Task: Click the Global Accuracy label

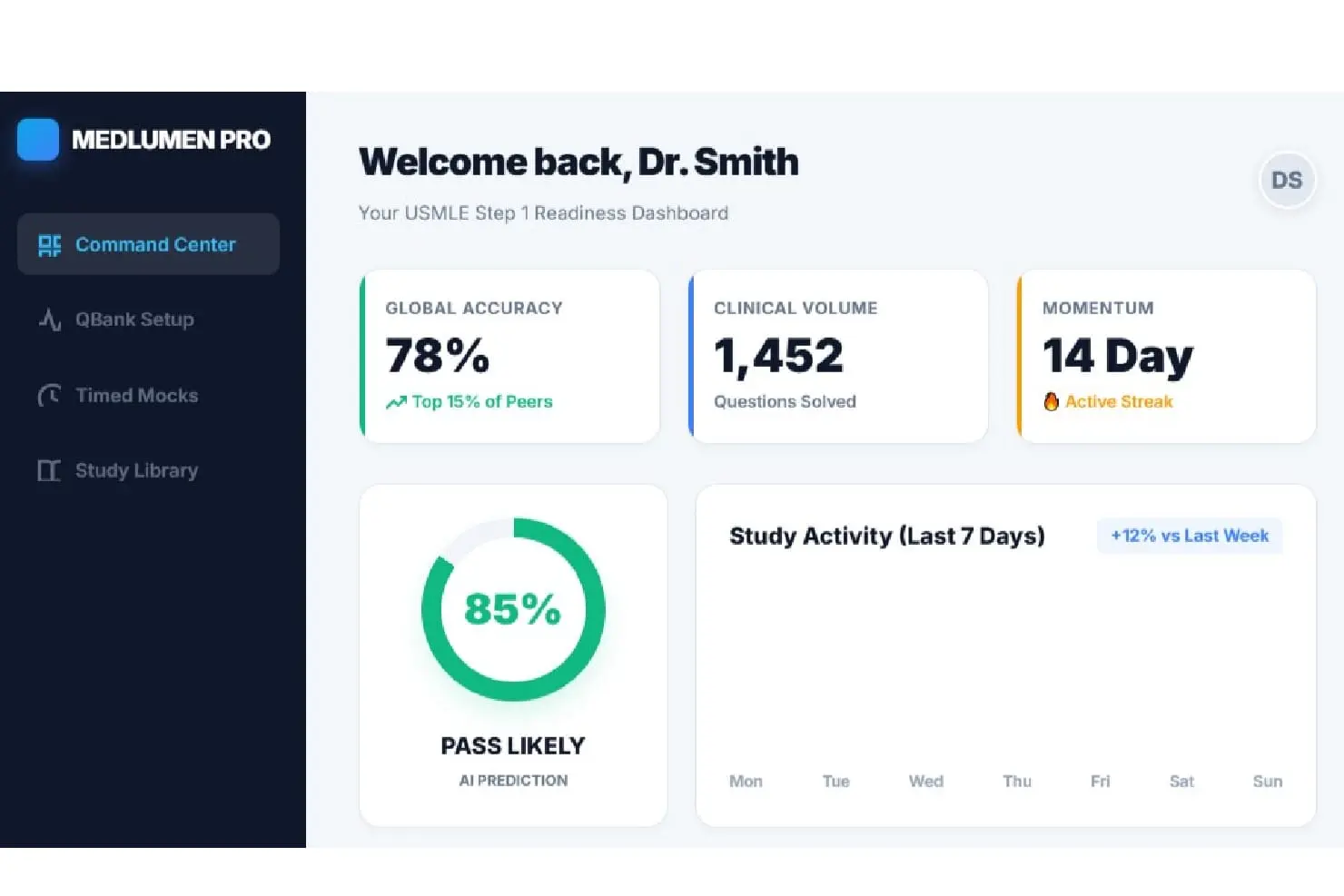Action: tap(474, 308)
